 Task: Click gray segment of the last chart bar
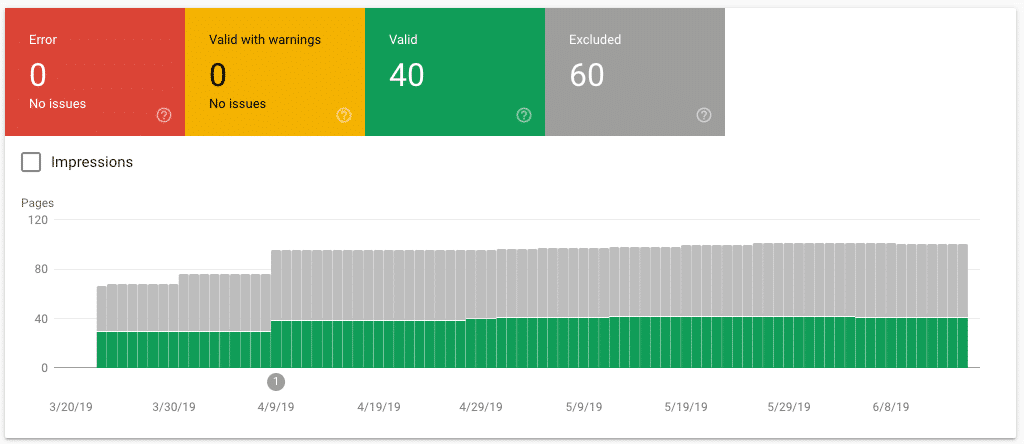(x=962, y=280)
